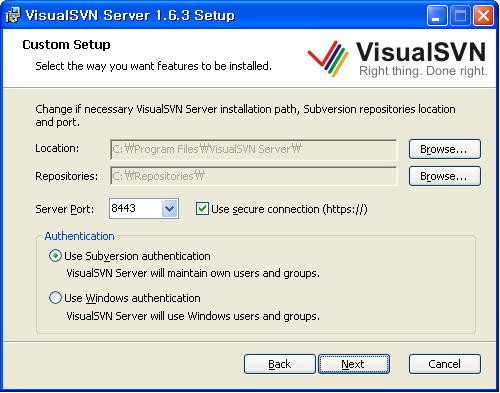
Task: Click the VisualSVN Server 1.6.3 Setup title text
Action: point(130,16)
